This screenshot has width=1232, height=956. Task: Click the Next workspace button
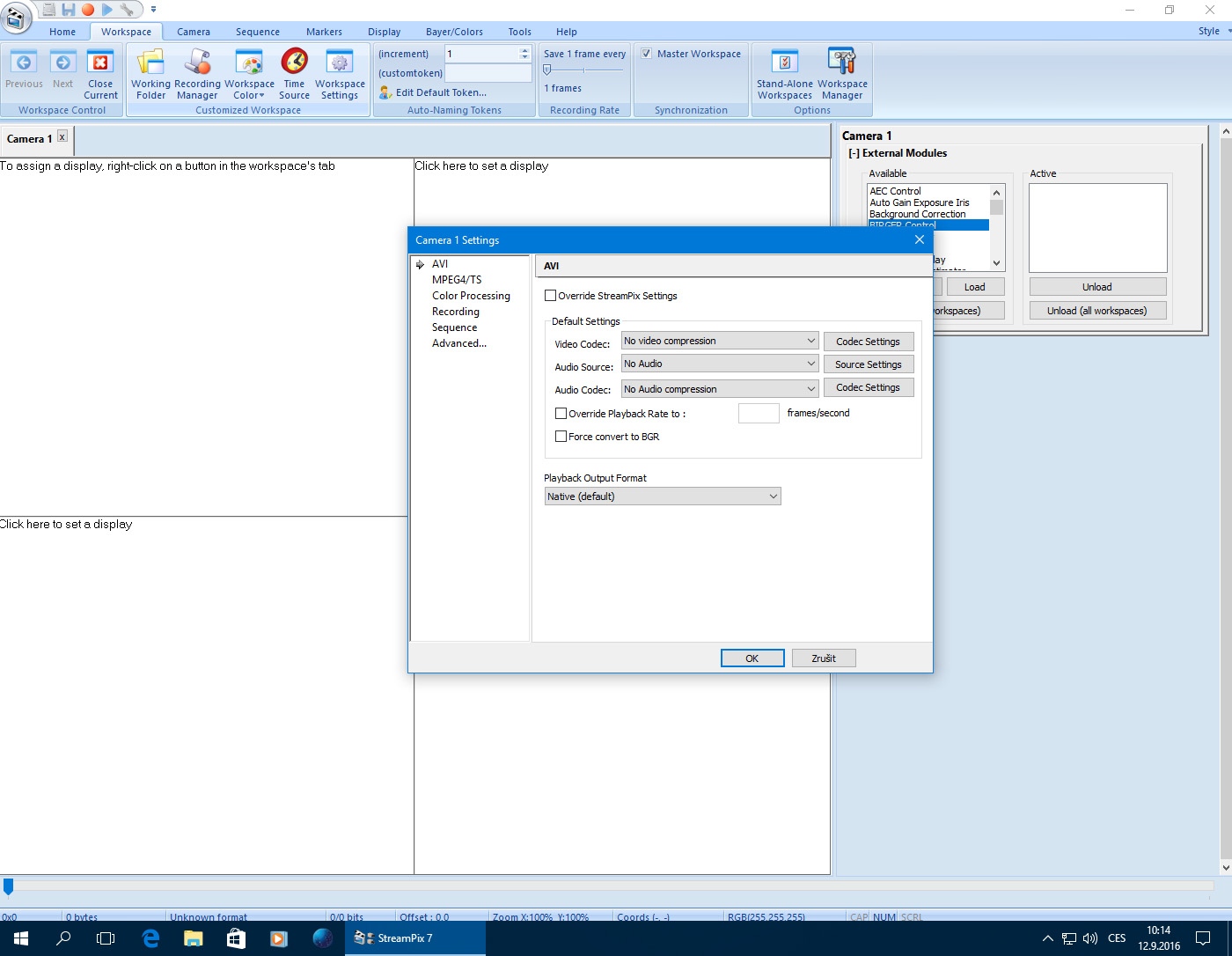[63, 70]
